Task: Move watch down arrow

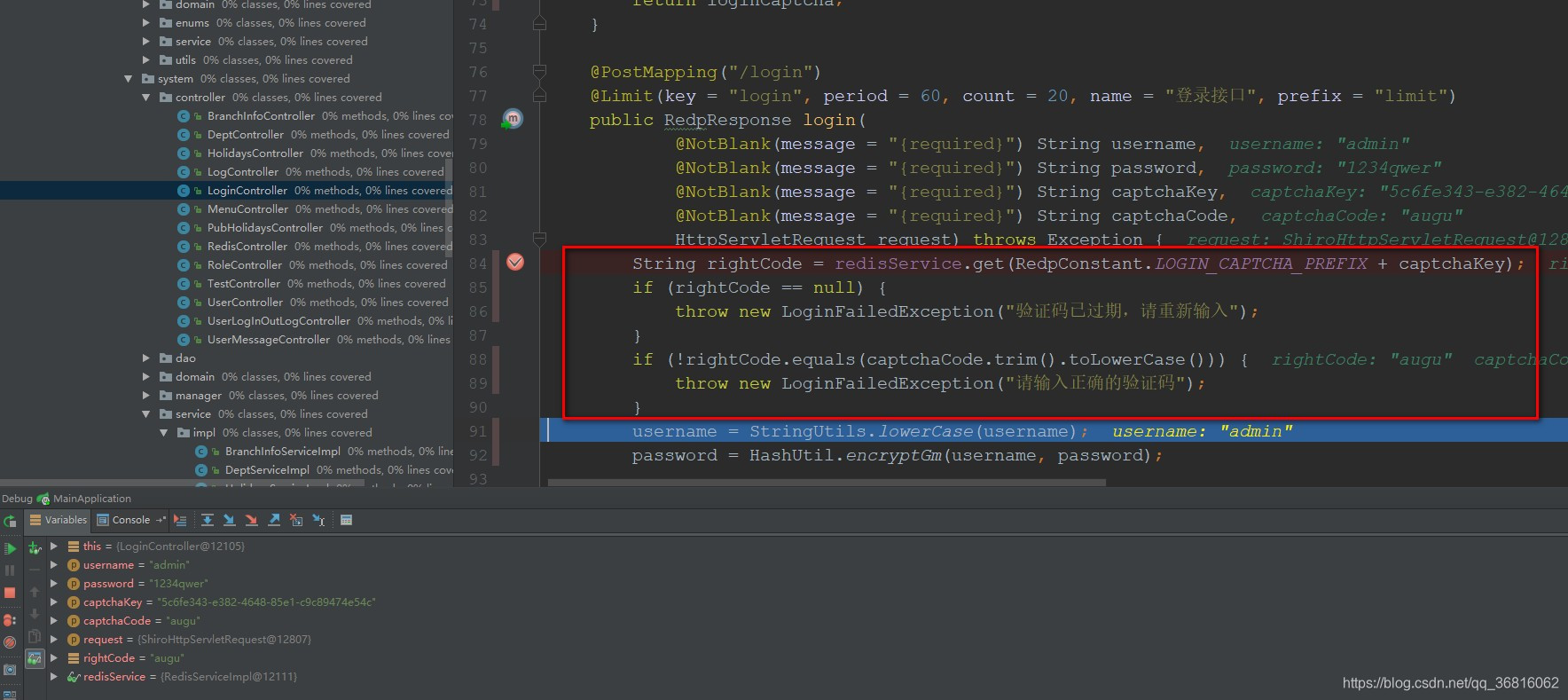Action: tap(35, 614)
